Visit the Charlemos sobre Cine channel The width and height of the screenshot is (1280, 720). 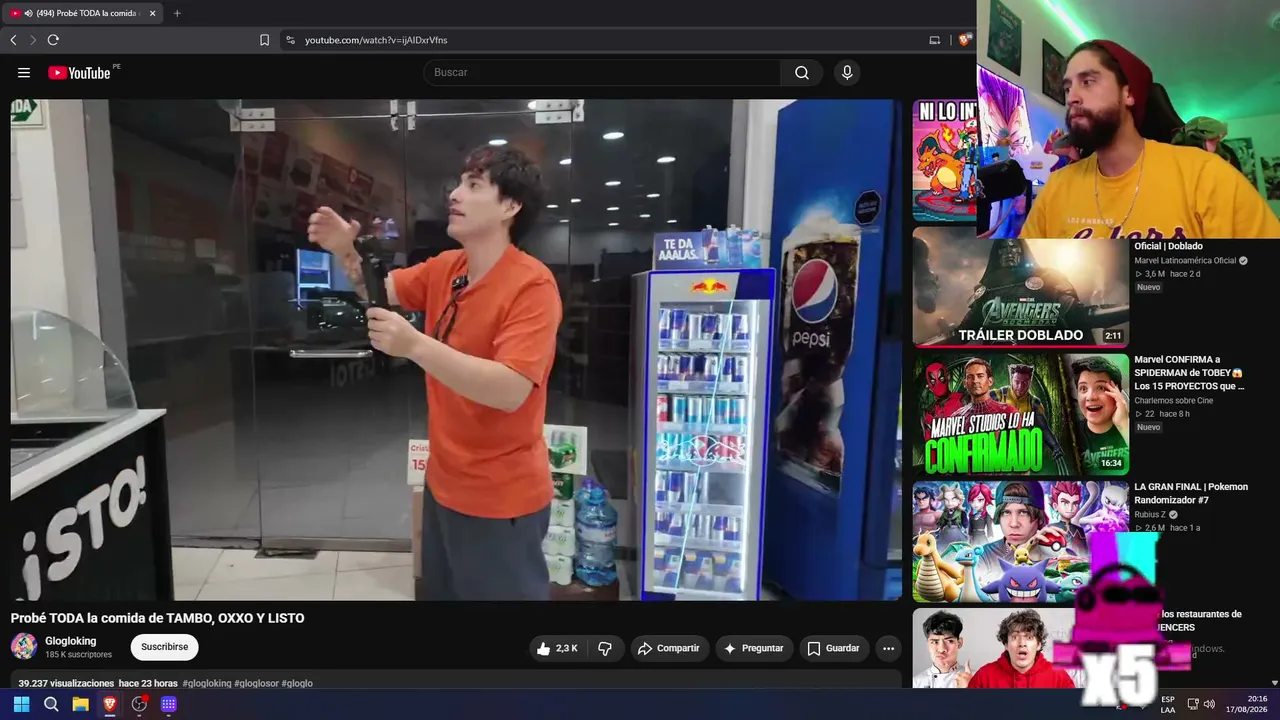[1173, 401]
